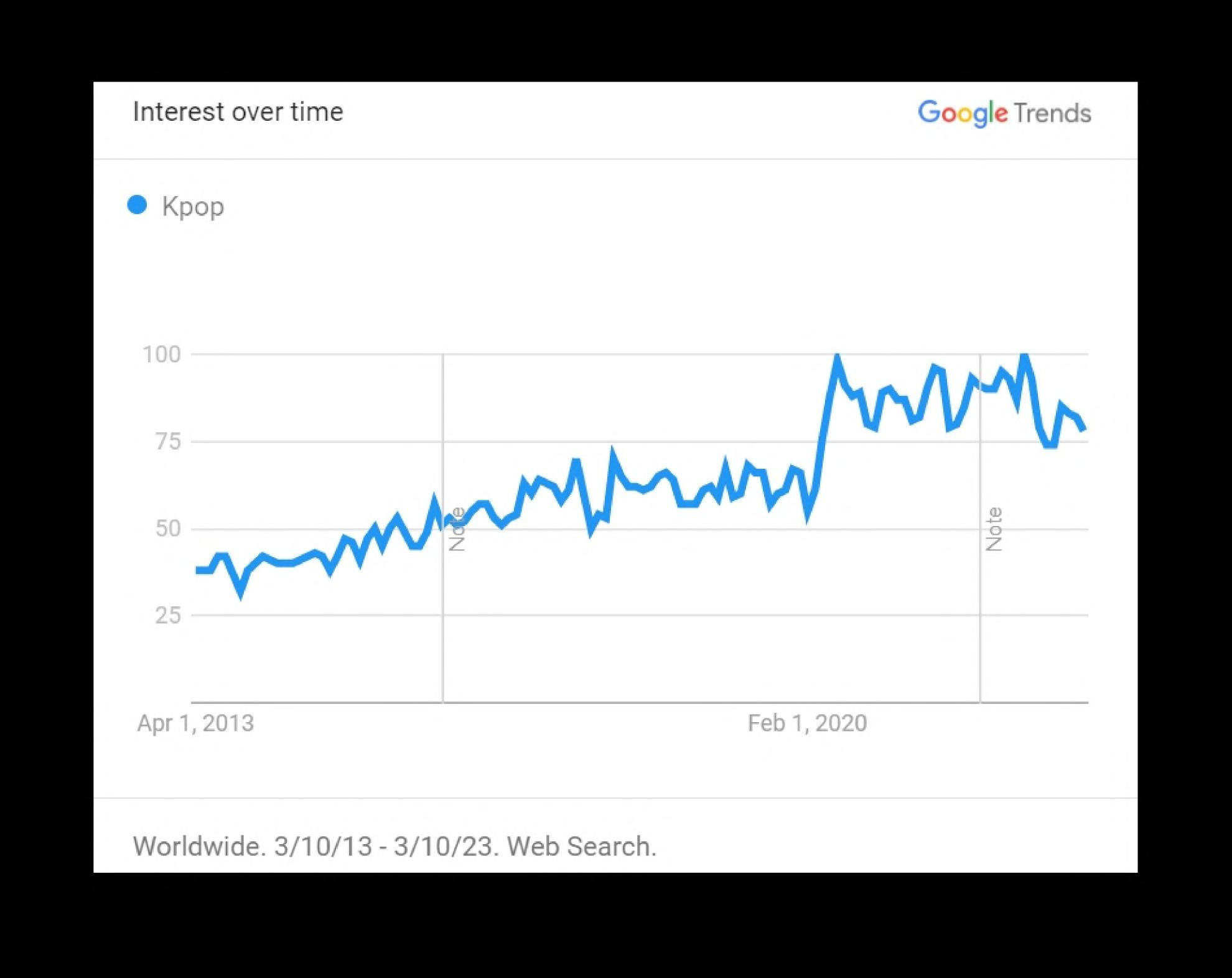Click the first 100 peak in 2020
1232x978 pixels.
pyautogui.click(x=837, y=357)
